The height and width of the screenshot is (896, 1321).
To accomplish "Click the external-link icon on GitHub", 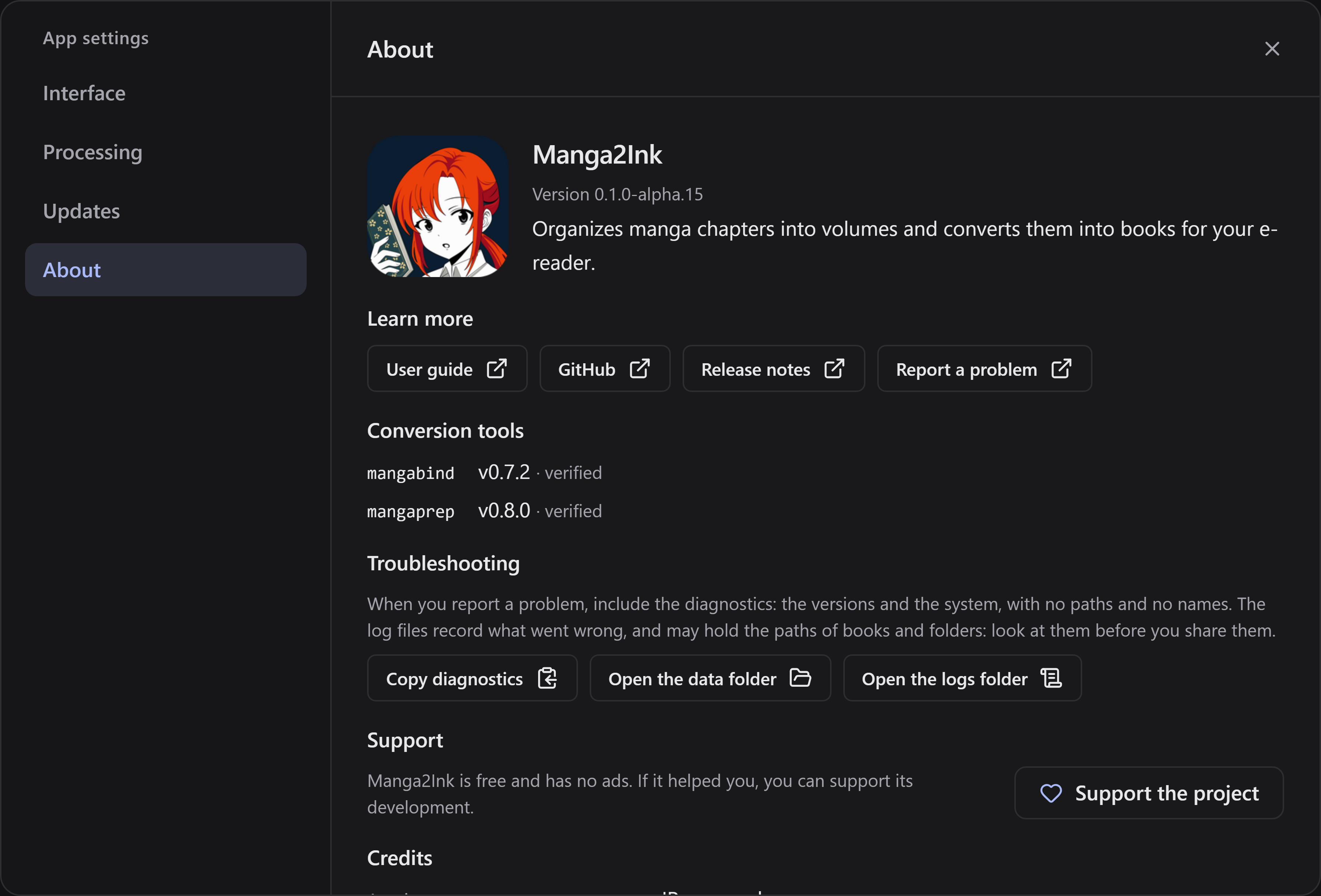I will (x=639, y=369).
